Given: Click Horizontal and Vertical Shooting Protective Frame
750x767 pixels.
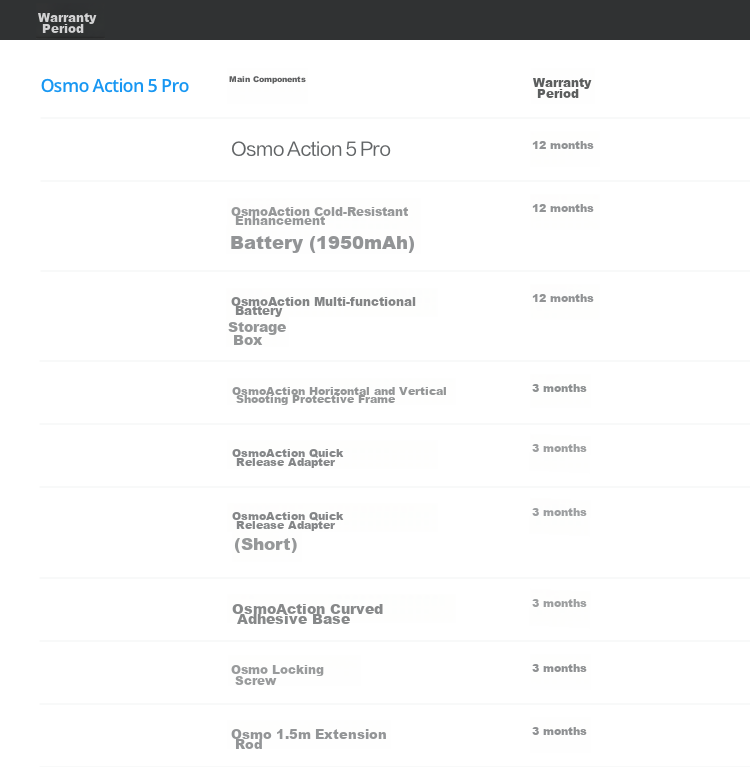Looking at the screenshot, I should [339, 395].
